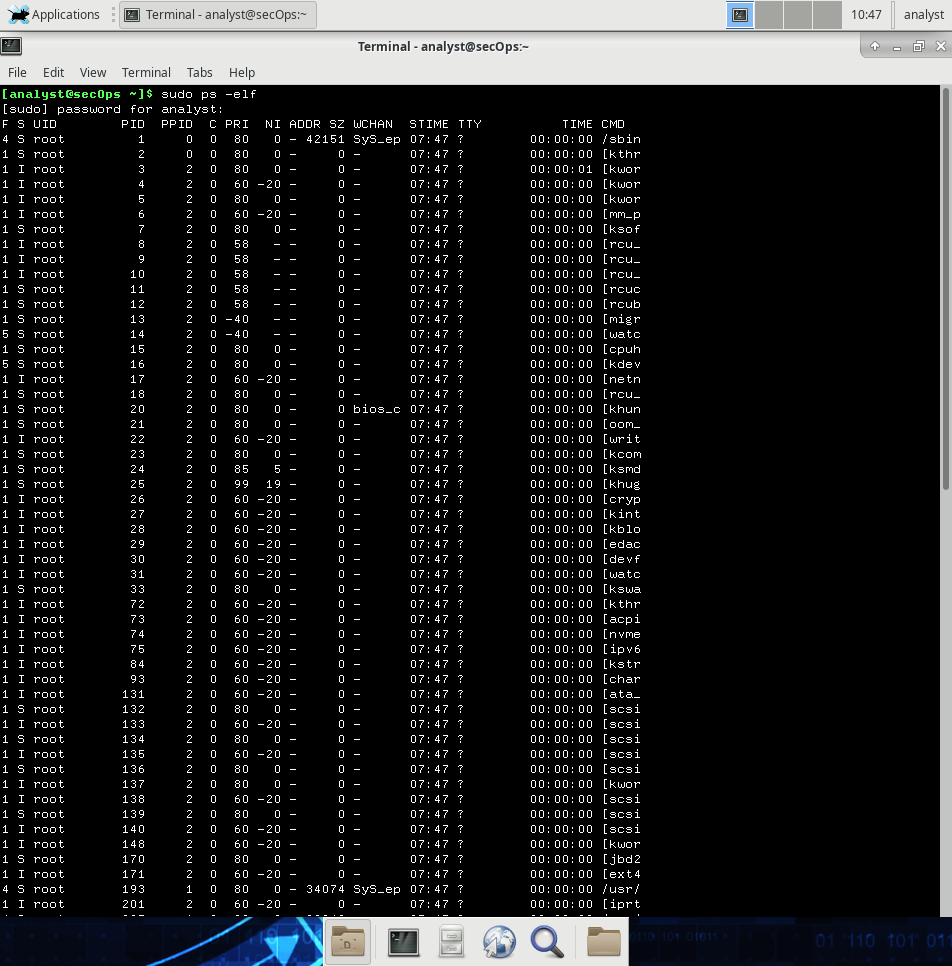Screen dimensions: 952x966
Task: Minimize the Terminal window
Action: 897,47
